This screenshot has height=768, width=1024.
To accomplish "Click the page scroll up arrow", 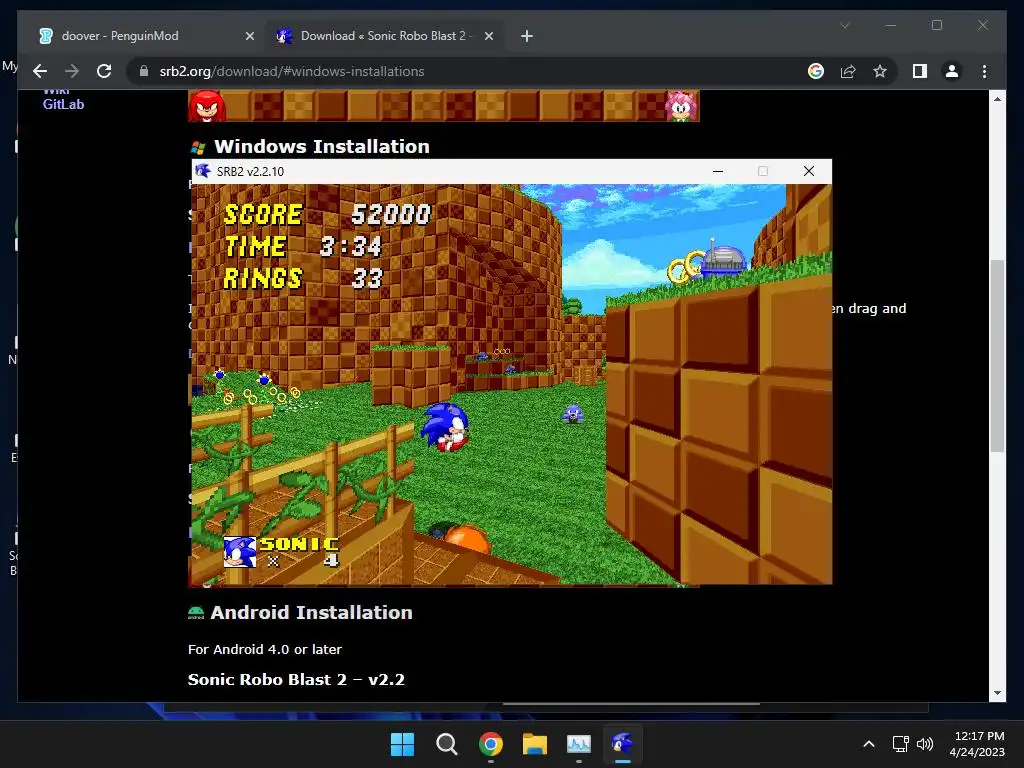I will click(x=997, y=99).
